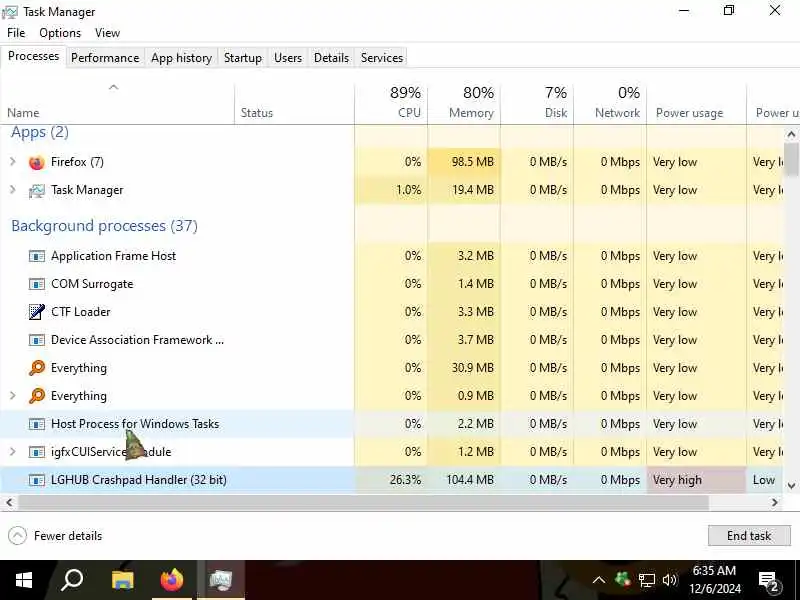
Task: Open Firefox from the taskbar
Action: [171, 580]
